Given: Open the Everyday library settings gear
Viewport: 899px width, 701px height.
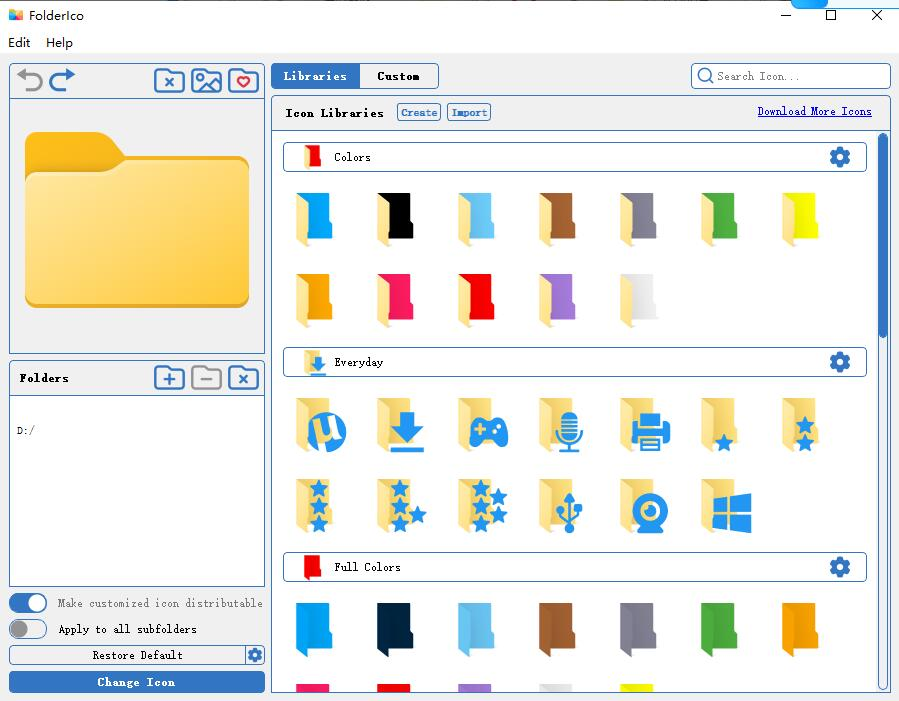Looking at the screenshot, I should (x=840, y=362).
